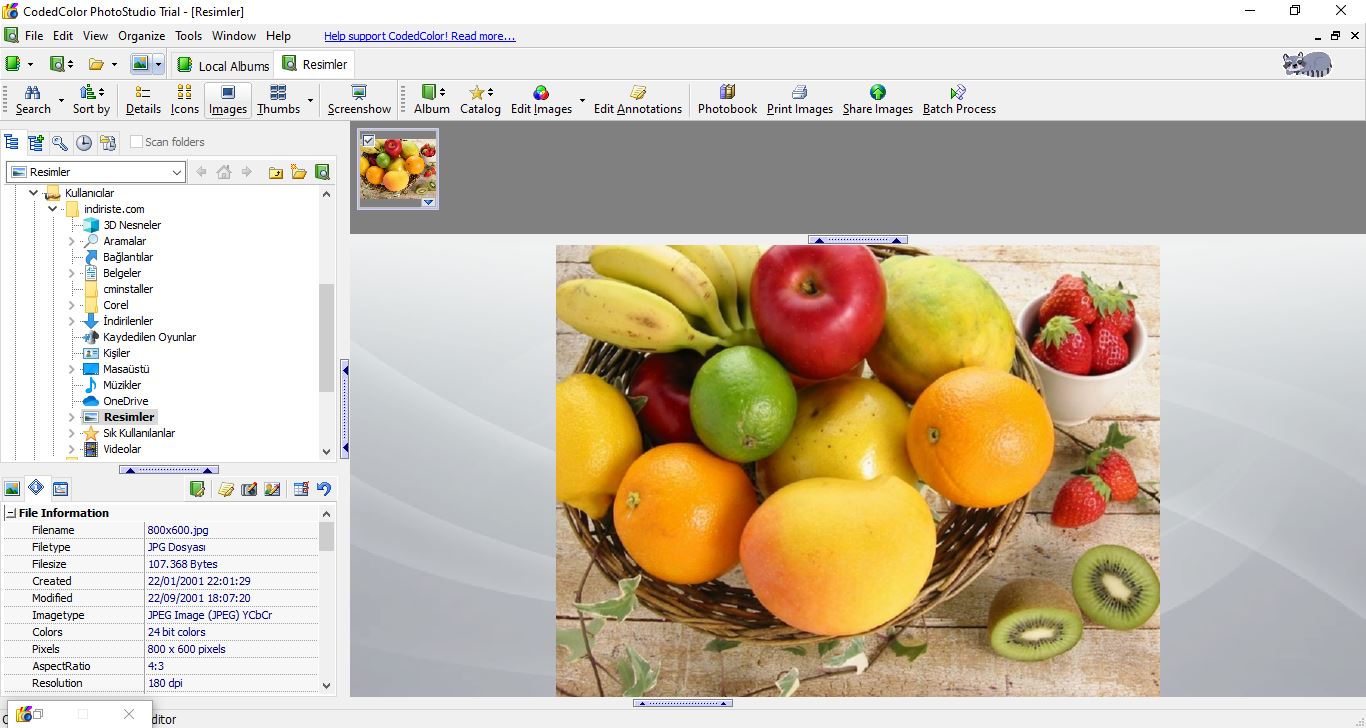Open Help support CodedColor link
This screenshot has width=1366, height=728.
tap(420, 36)
